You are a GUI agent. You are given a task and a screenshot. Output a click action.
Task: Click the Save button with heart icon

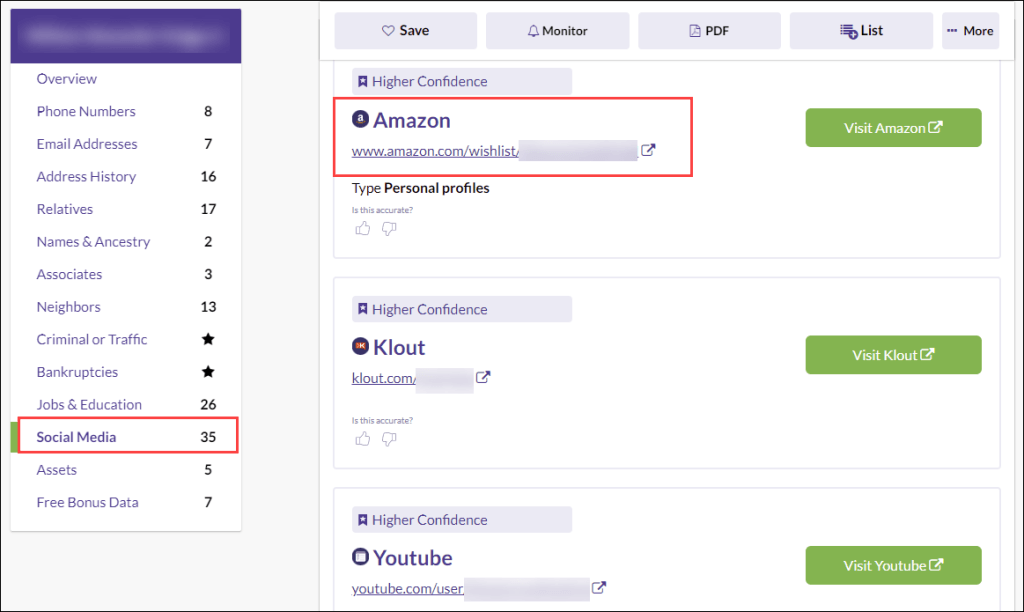406,31
